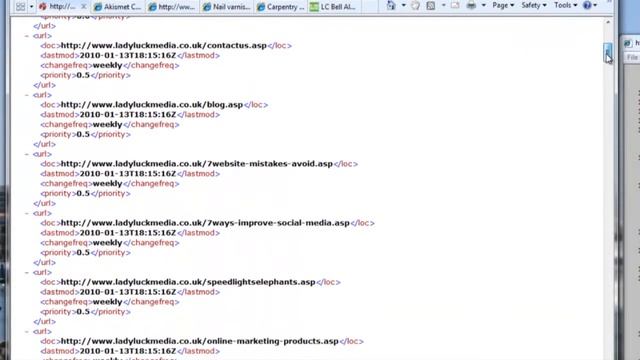Click priority 0.5 under speedlightselephants.asp
The image size is (640, 360).
(x=83, y=312)
